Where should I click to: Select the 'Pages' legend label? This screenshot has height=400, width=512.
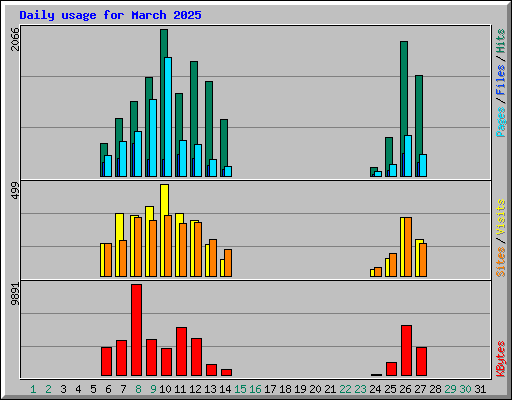point(501,122)
